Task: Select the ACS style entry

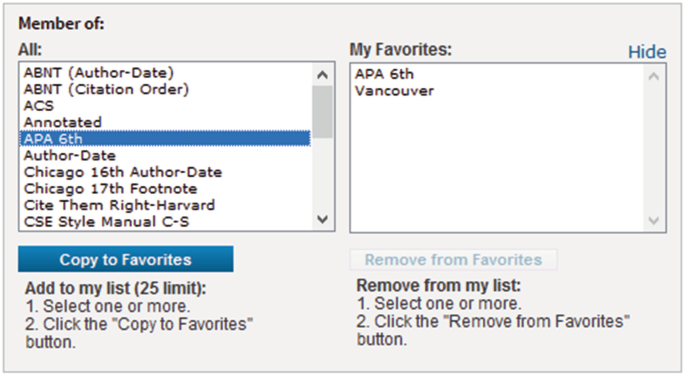Action: 165,106
